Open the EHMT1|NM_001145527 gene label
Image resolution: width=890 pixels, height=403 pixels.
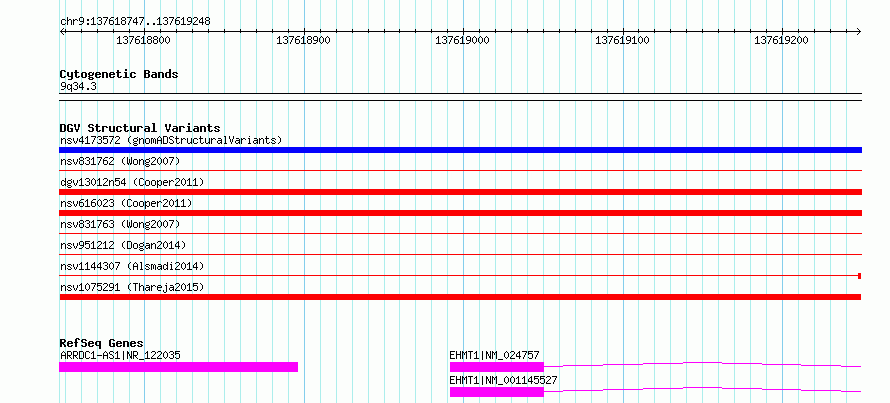click(x=503, y=380)
